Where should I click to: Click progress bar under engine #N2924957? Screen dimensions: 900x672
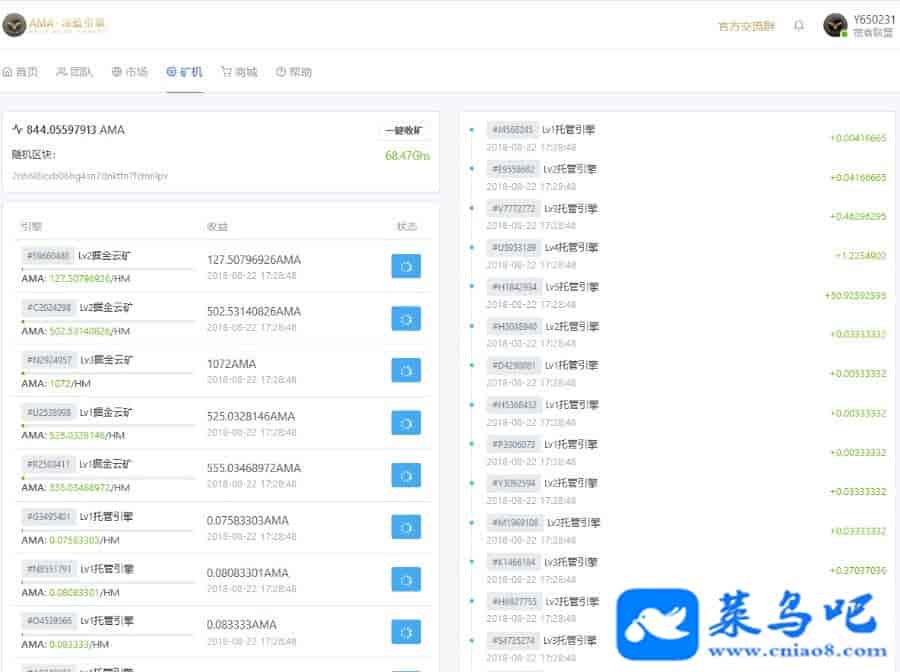pyautogui.click(x=107, y=373)
